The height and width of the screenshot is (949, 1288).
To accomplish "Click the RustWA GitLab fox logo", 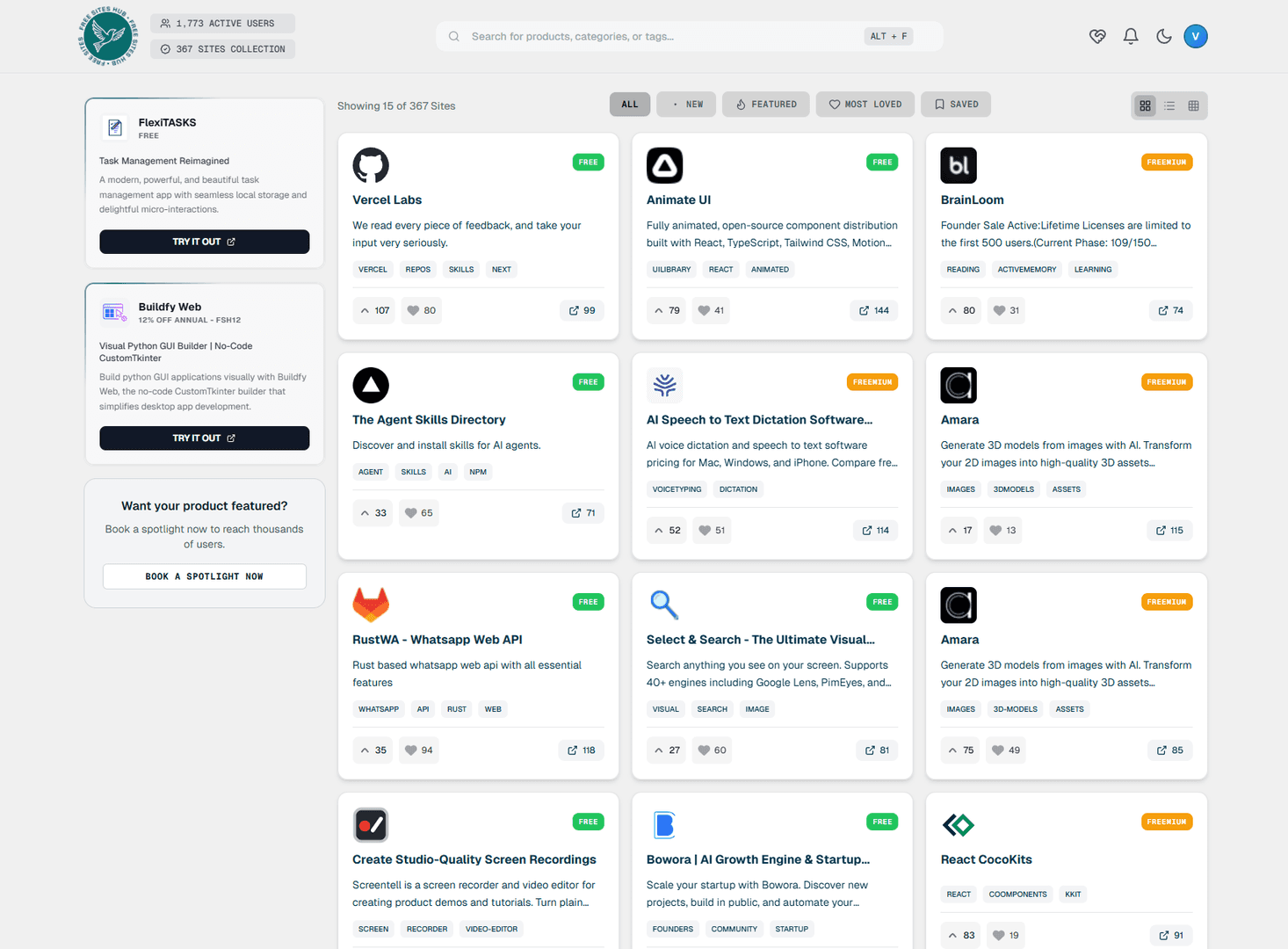I will 371,605.
